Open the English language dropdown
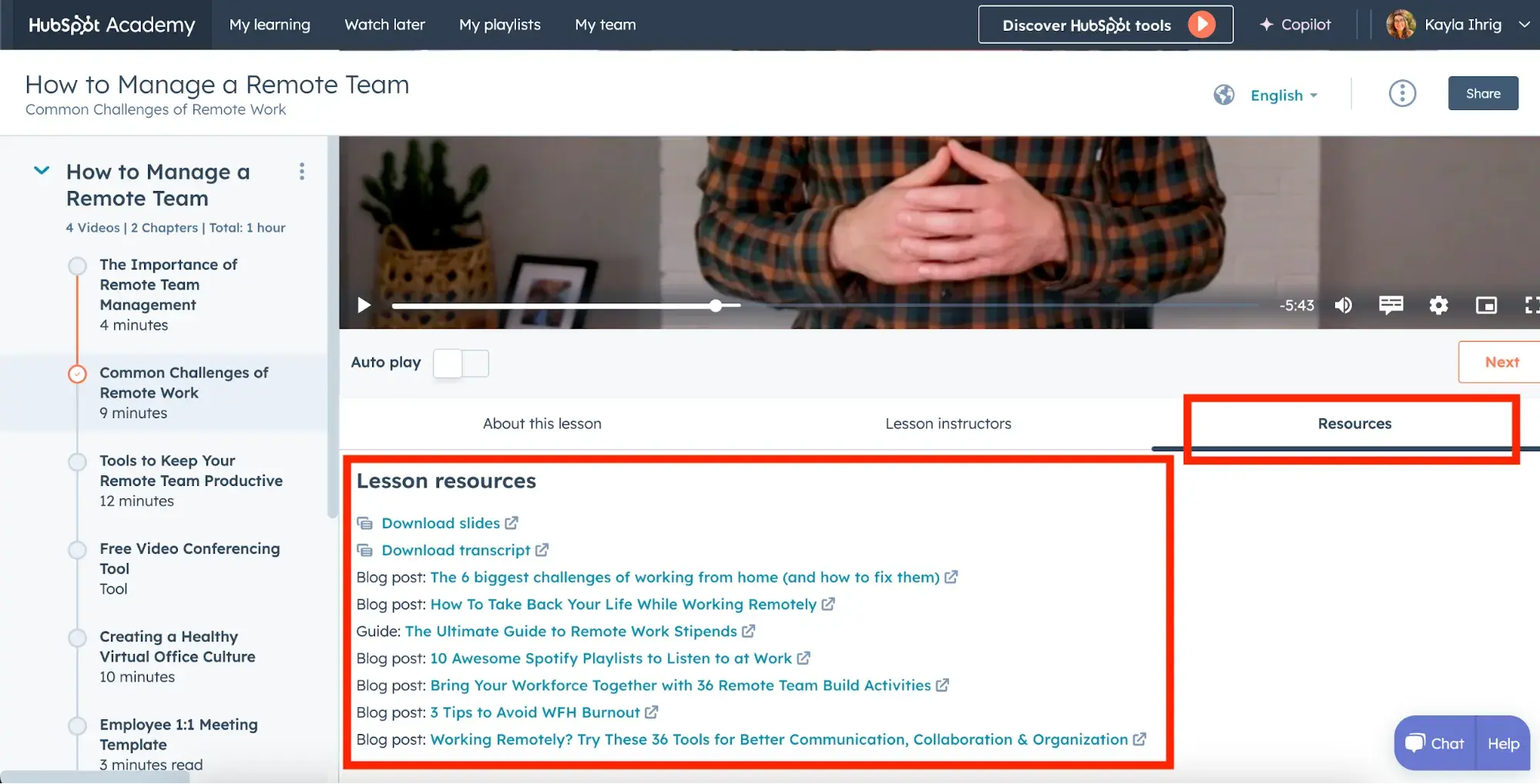1540x784 pixels. point(1283,95)
